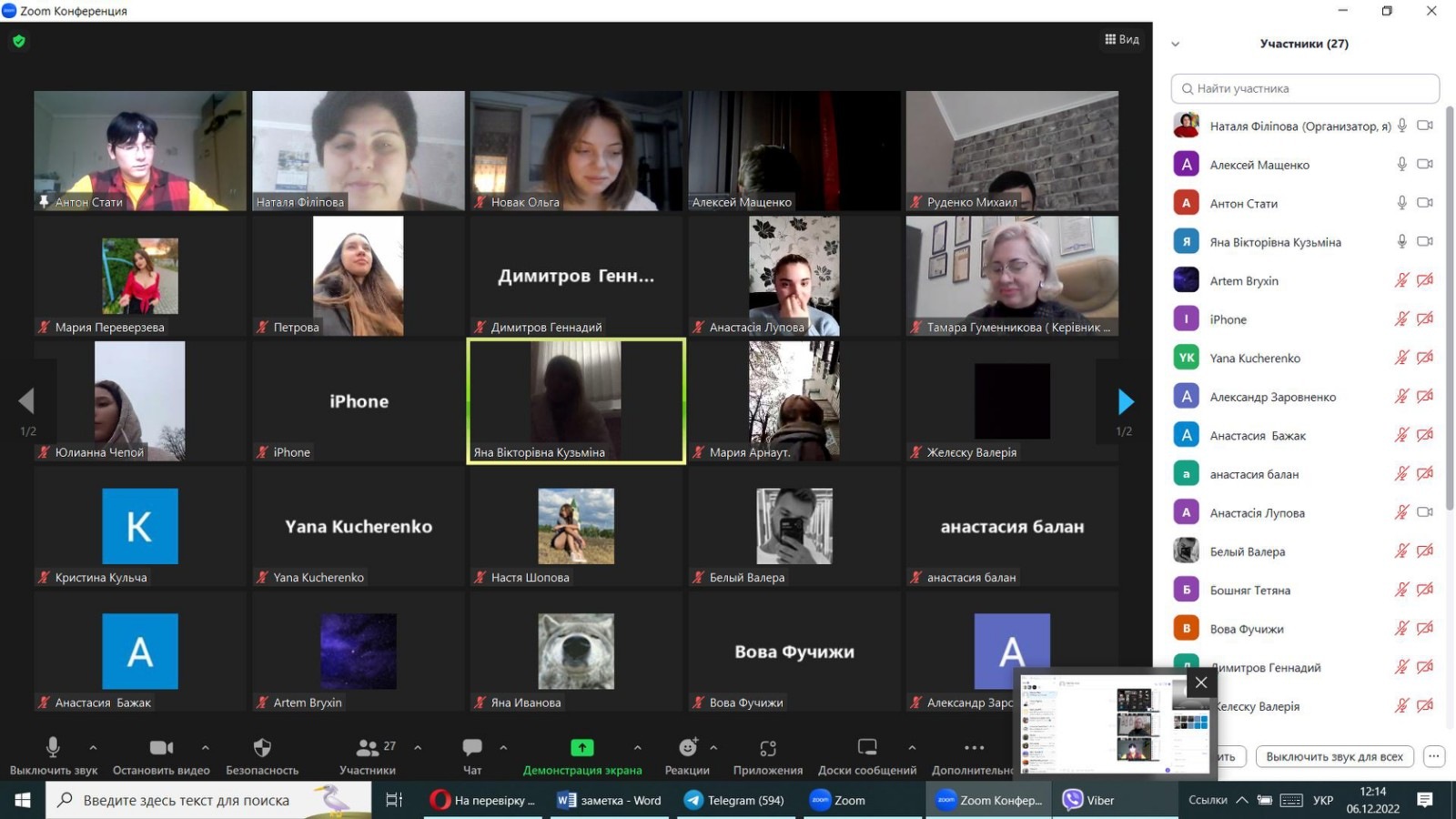The height and width of the screenshot is (819, 1456).
Task: Open Telegram from the Windows taskbar
Action: tap(734, 800)
